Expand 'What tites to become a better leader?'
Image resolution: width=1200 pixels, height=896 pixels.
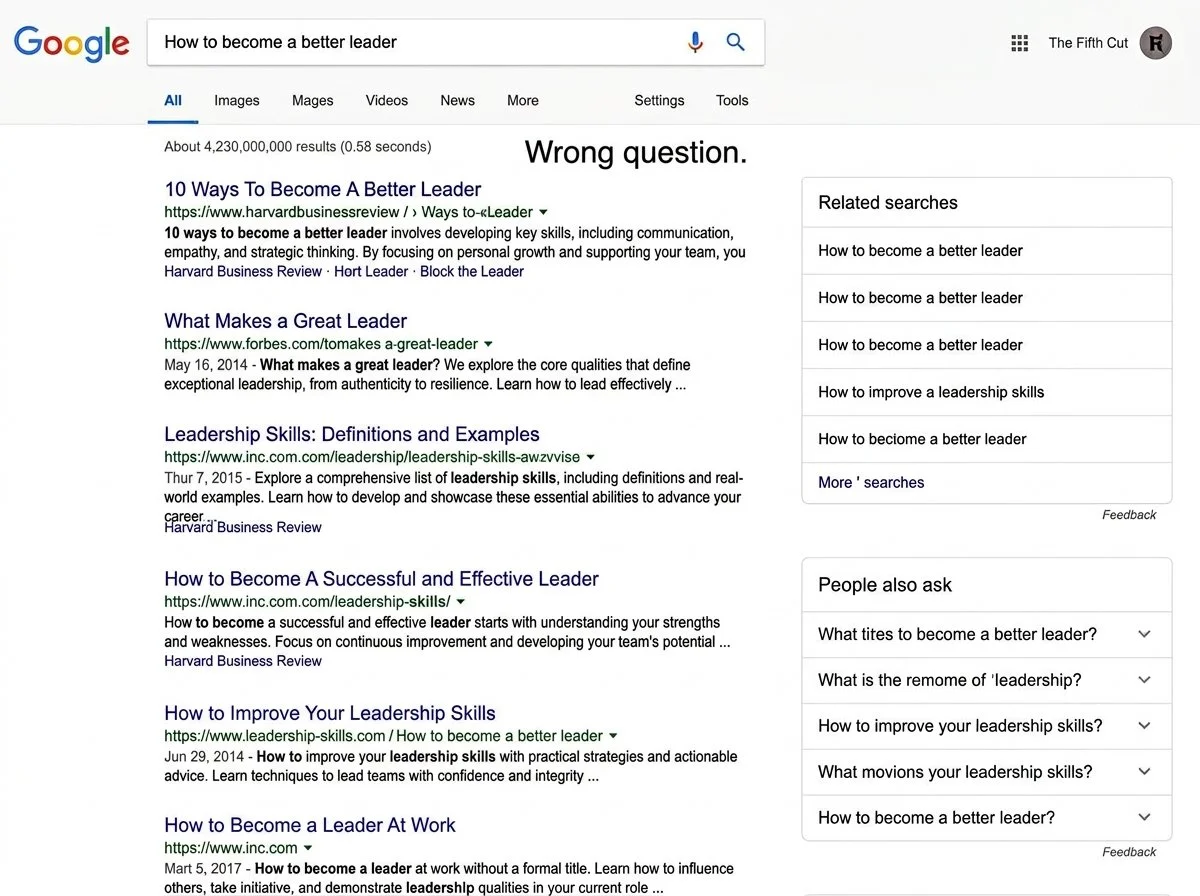[x=987, y=634]
